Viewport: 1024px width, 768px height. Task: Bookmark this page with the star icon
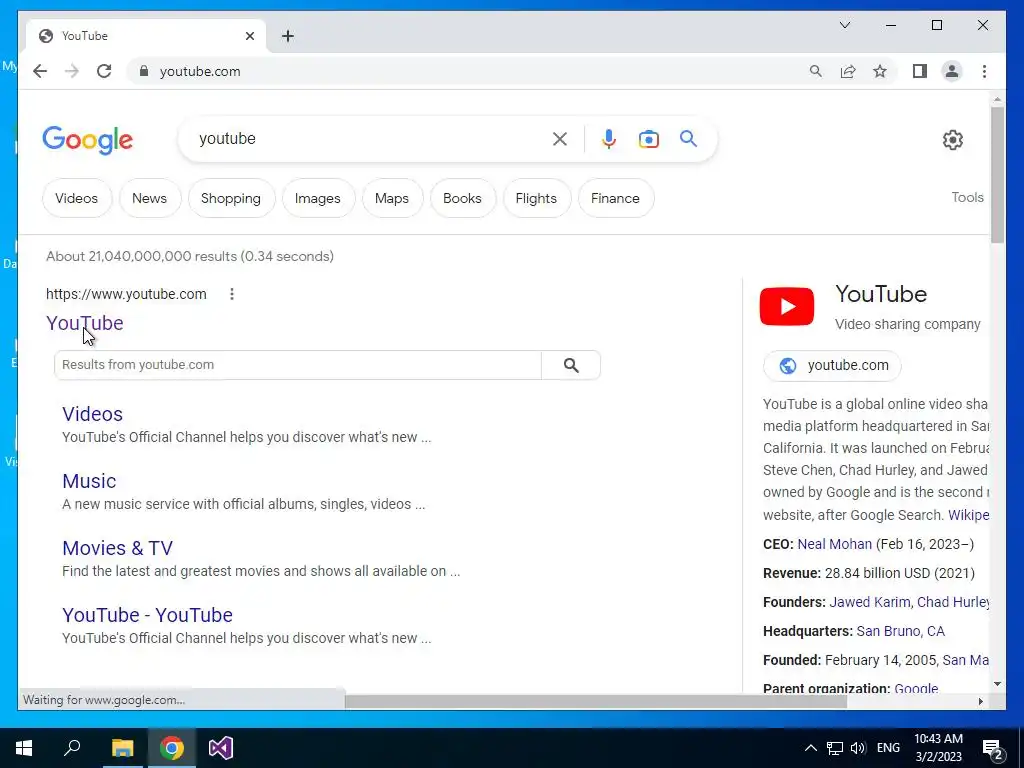point(880,71)
